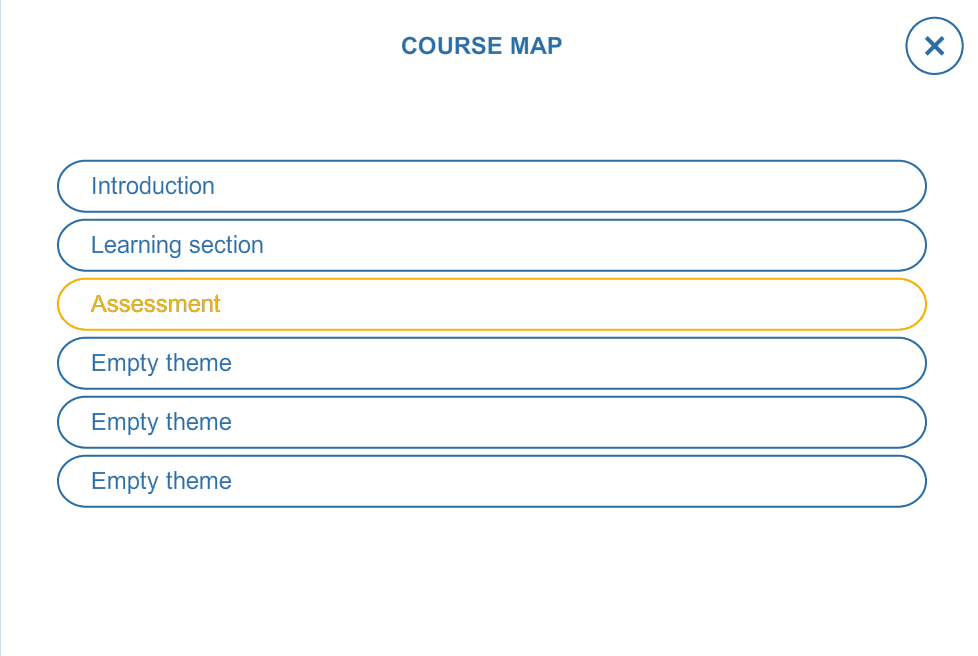Dismiss the map via the circular X
The width and height of the screenshot is (978, 656).
(x=934, y=46)
